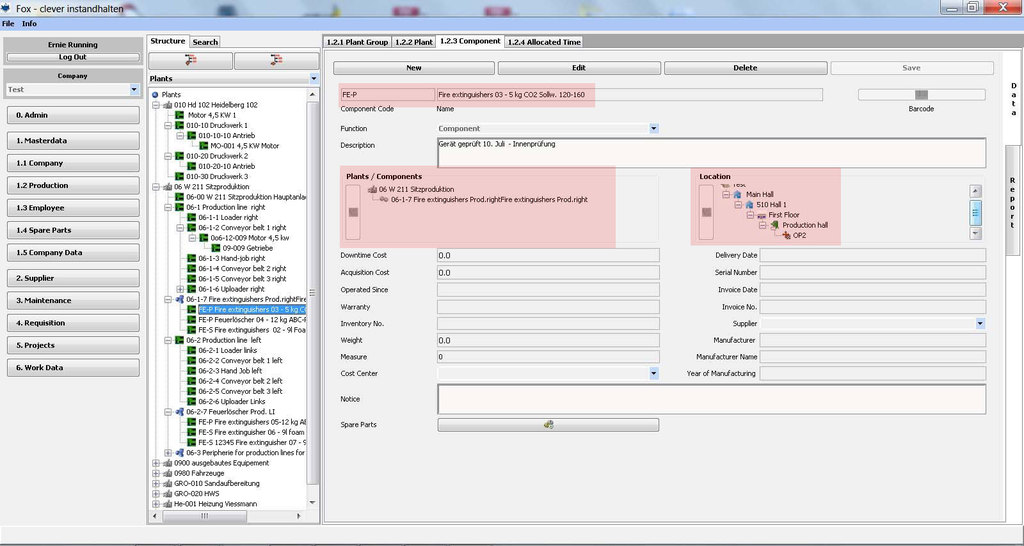This screenshot has height=546, width=1024.
Task: Click the Spare Parts icon button
Action: point(548,425)
